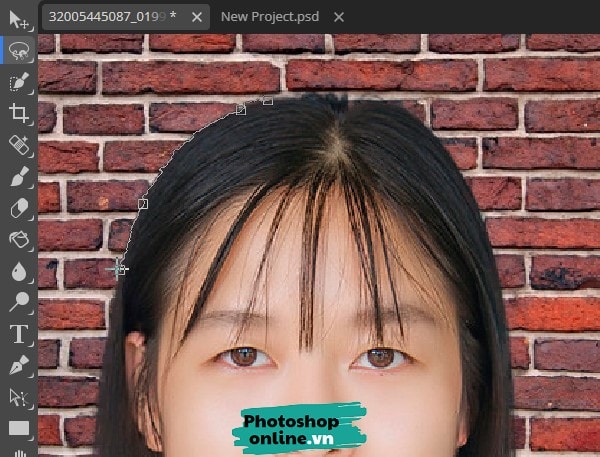Click the lasso anchor point on hair's left edge
This screenshot has height=457, width=600.
coord(142,204)
